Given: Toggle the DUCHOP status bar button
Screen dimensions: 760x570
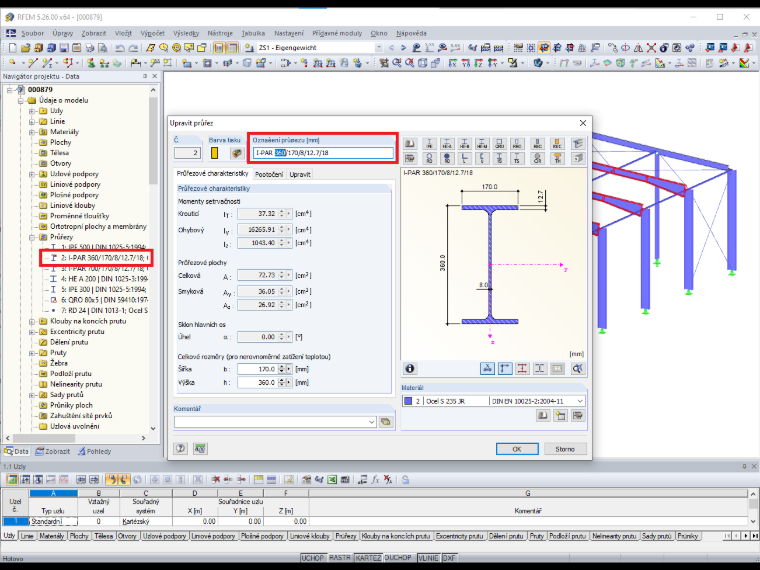Looking at the screenshot, I should coord(398,558).
